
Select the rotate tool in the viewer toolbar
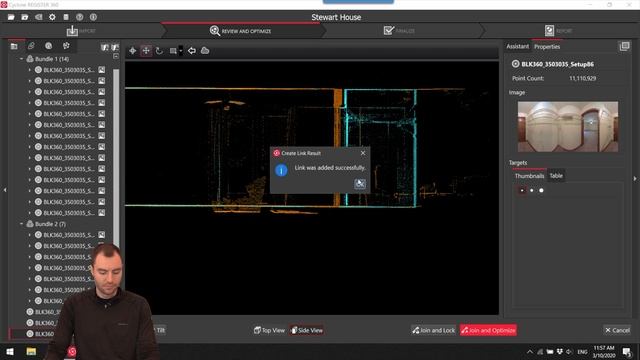[159, 51]
